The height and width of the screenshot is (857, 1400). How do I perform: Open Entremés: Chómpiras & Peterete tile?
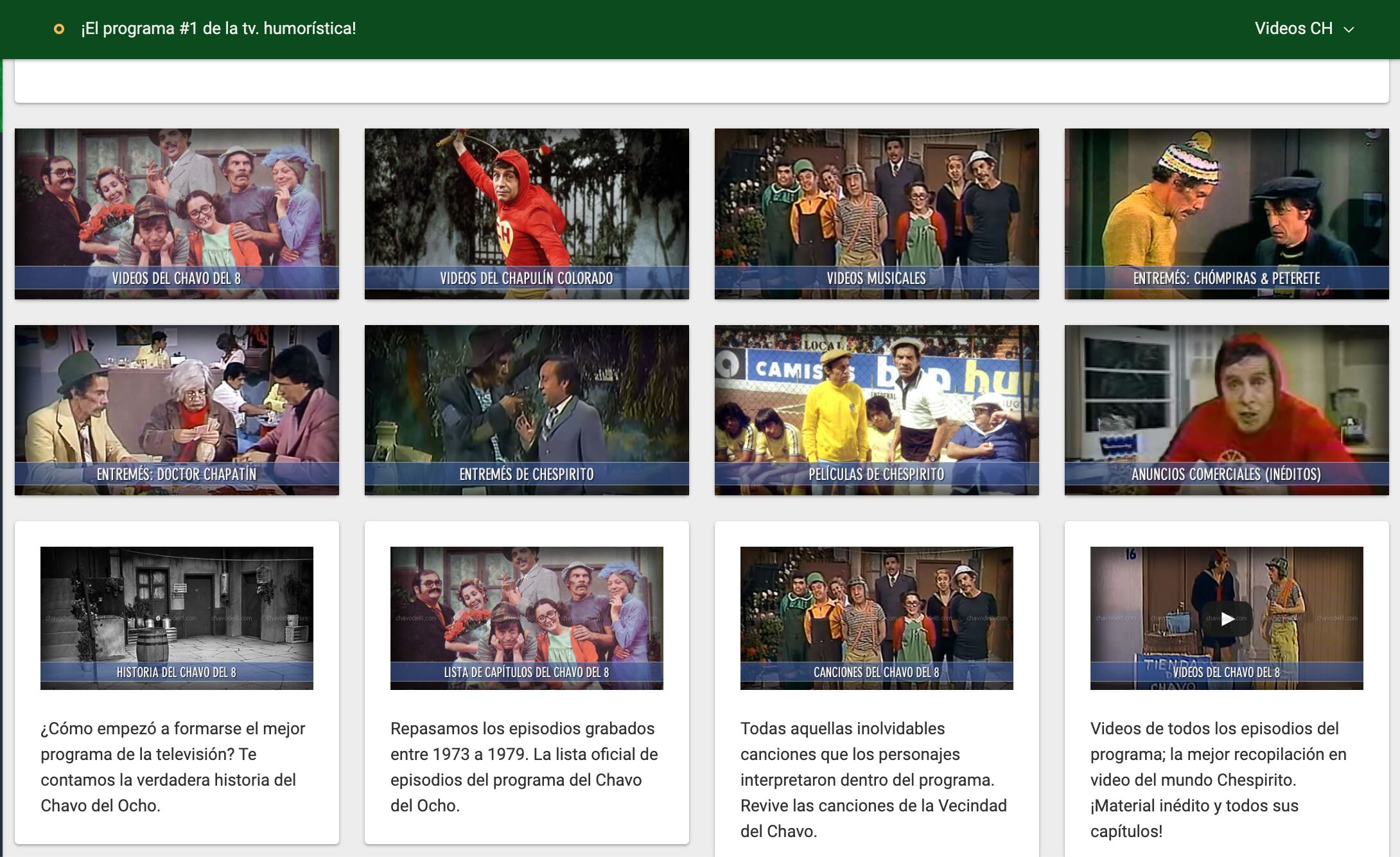(1227, 213)
